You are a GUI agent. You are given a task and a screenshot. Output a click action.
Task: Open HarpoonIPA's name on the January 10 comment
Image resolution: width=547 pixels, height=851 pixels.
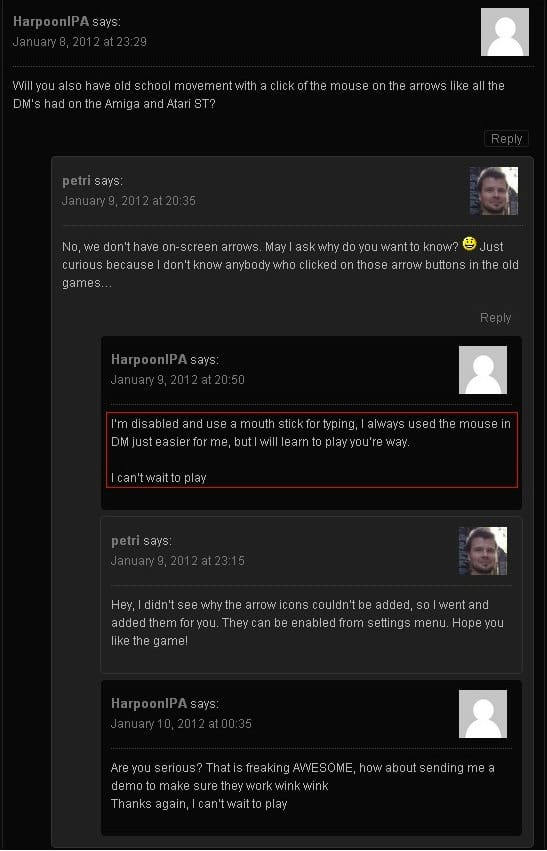click(149, 703)
